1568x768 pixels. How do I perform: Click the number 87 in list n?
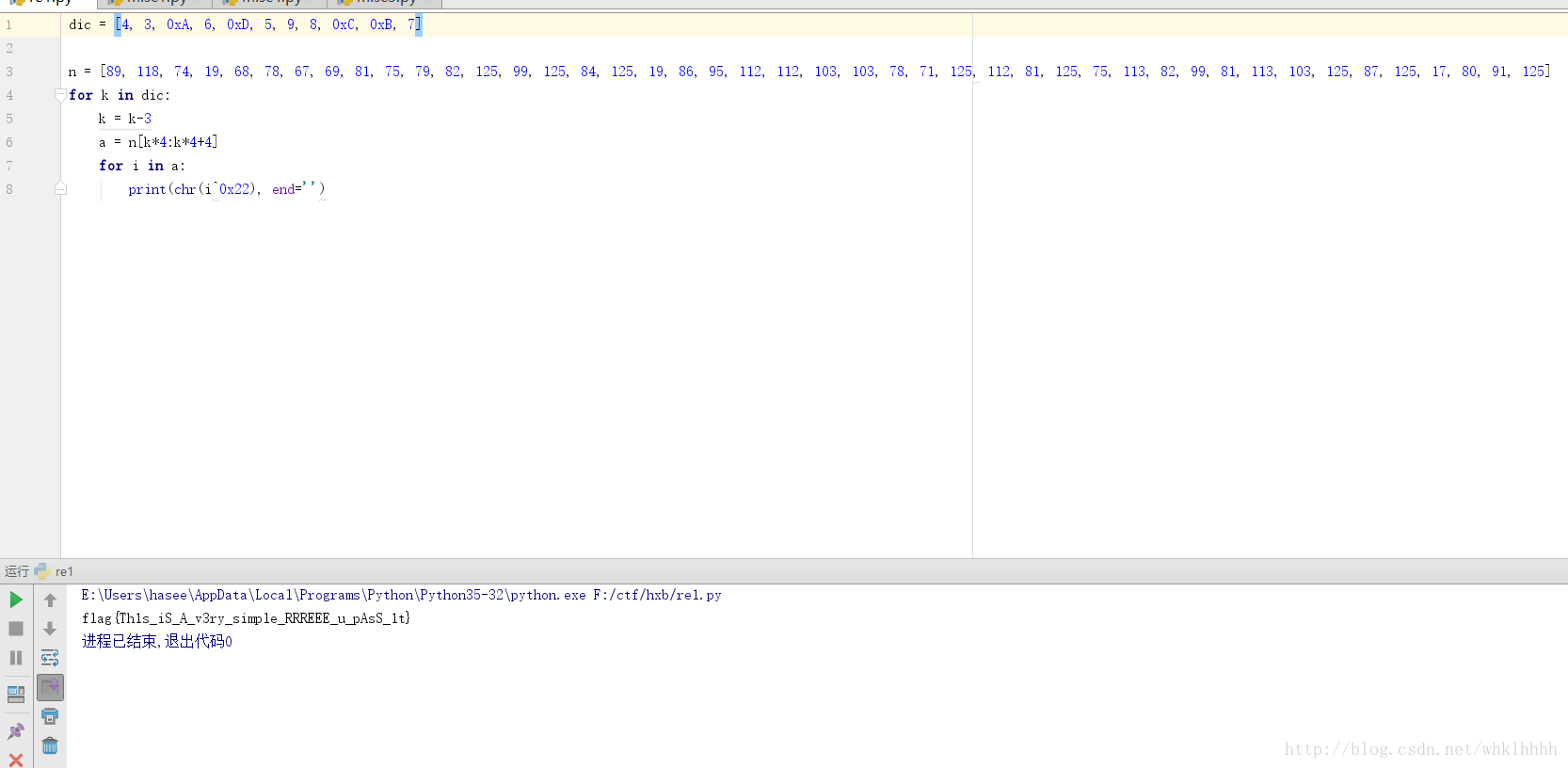[x=1371, y=72]
